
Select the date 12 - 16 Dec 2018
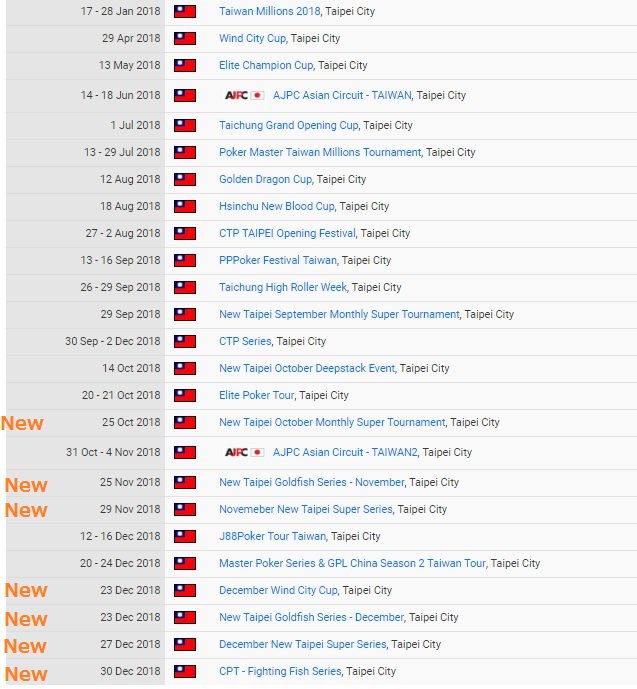[x=120, y=537]
